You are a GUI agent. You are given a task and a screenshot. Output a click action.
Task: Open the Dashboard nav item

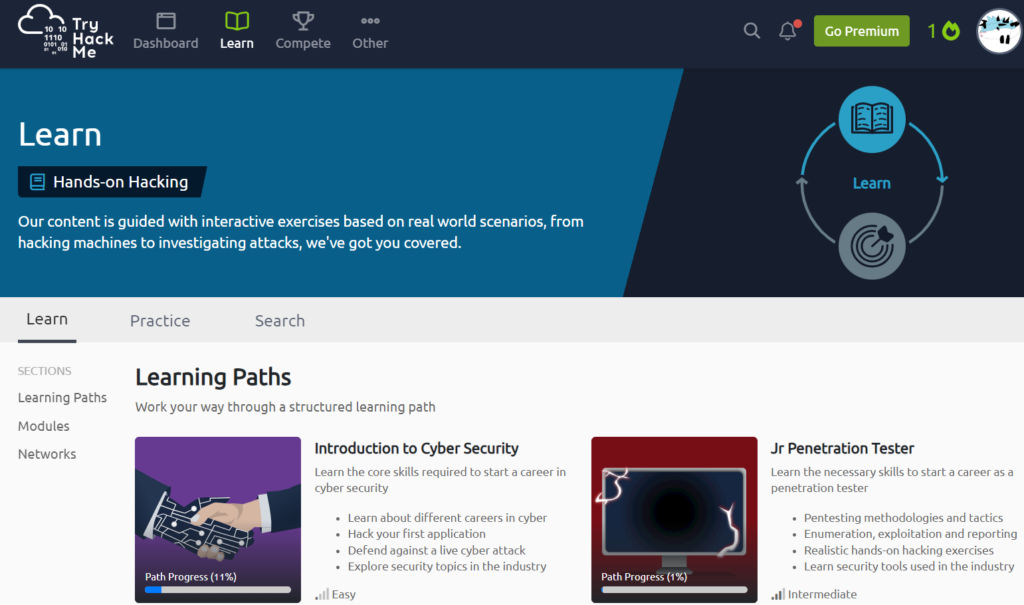[x=166, y=31]
